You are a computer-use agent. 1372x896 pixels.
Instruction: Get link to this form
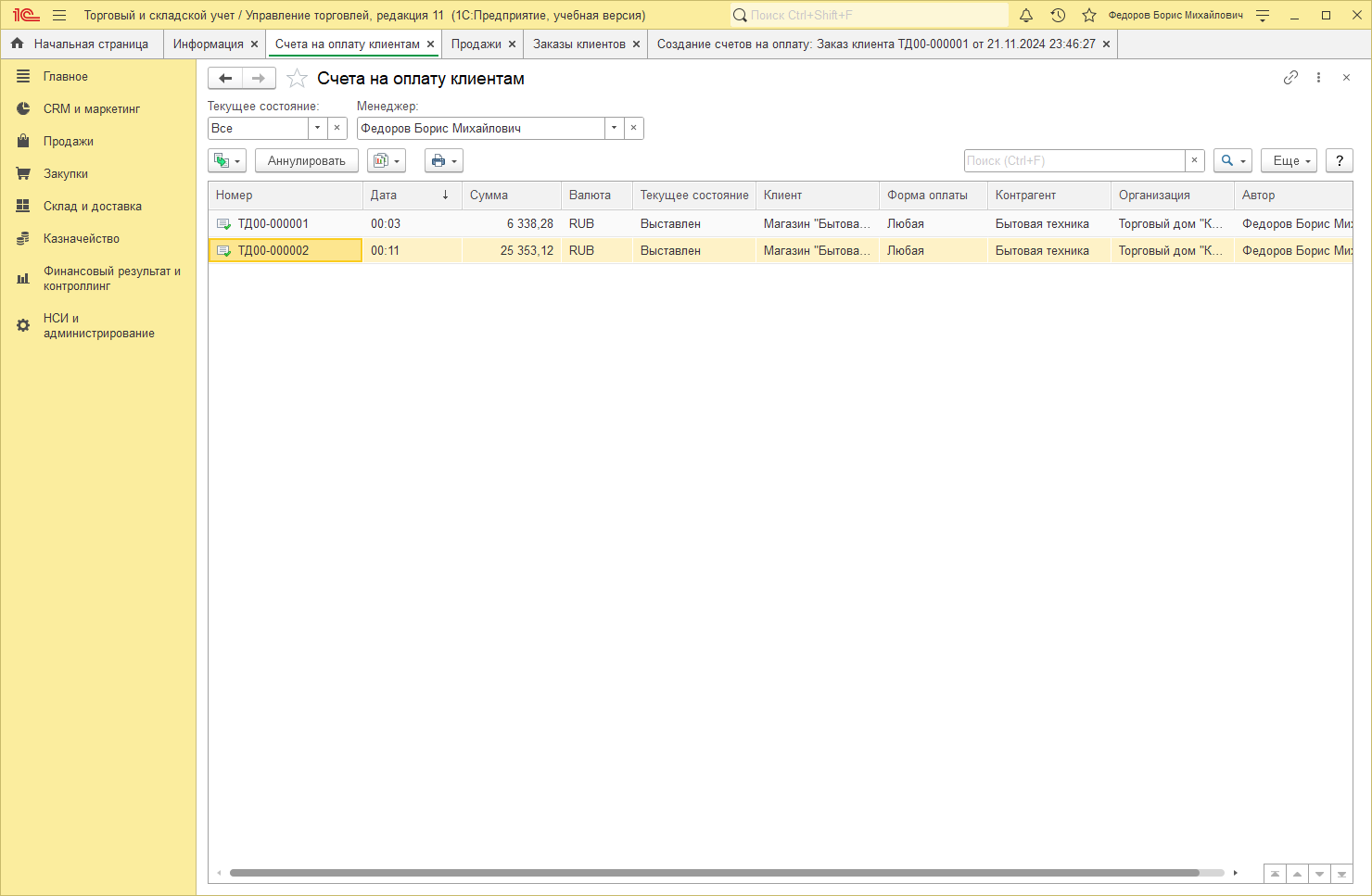coord(1290,78)
